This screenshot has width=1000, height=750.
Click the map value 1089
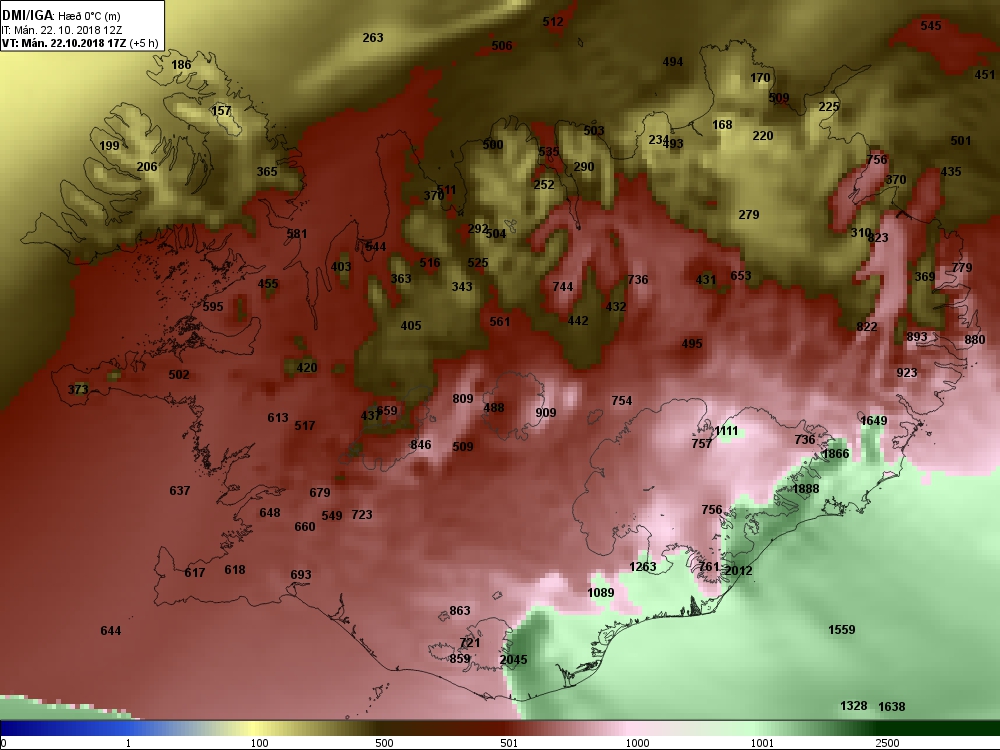[600, 592]
